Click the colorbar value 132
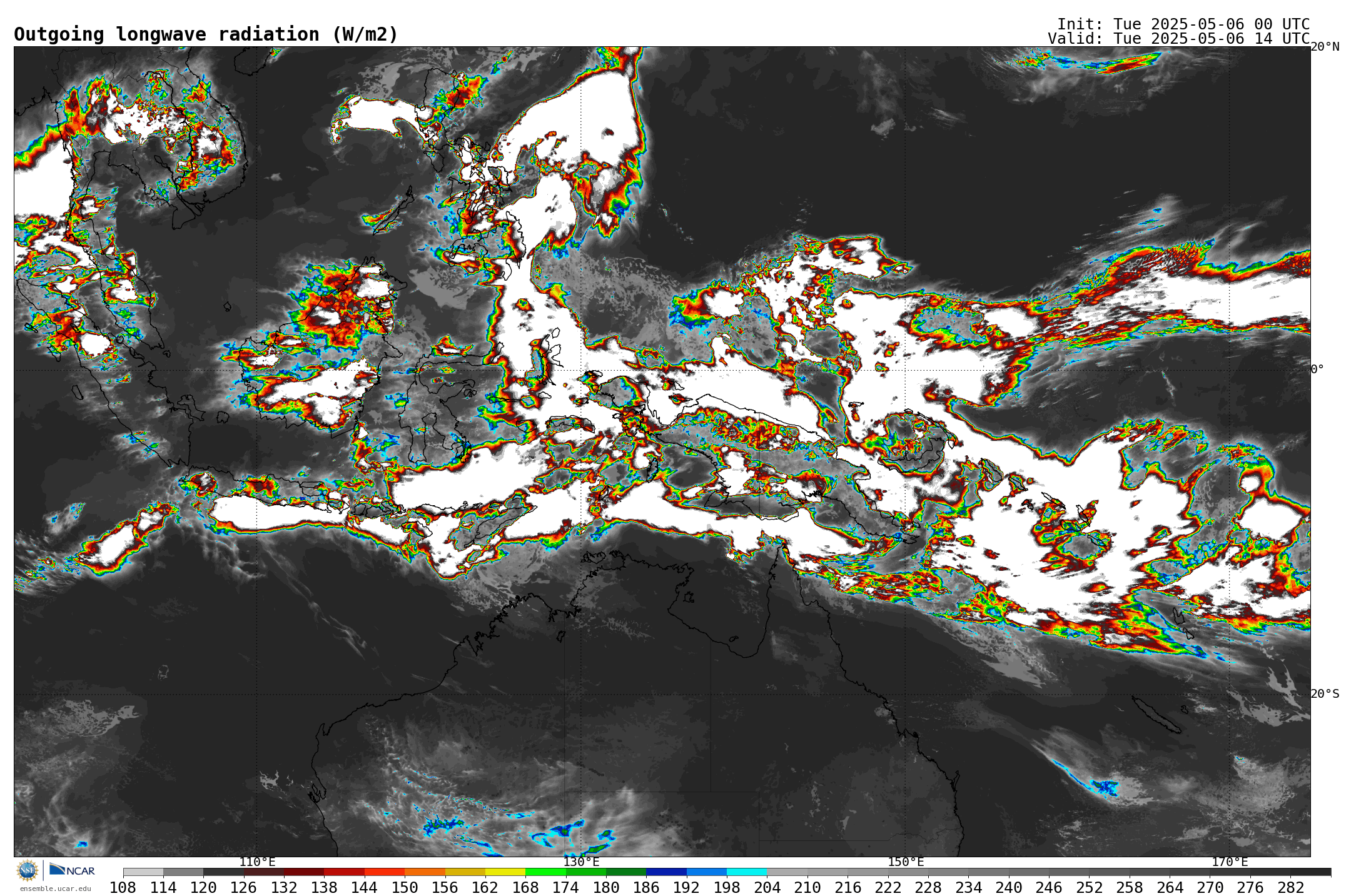This screenshot has width=1351, height=896. (x=284, y=887)
